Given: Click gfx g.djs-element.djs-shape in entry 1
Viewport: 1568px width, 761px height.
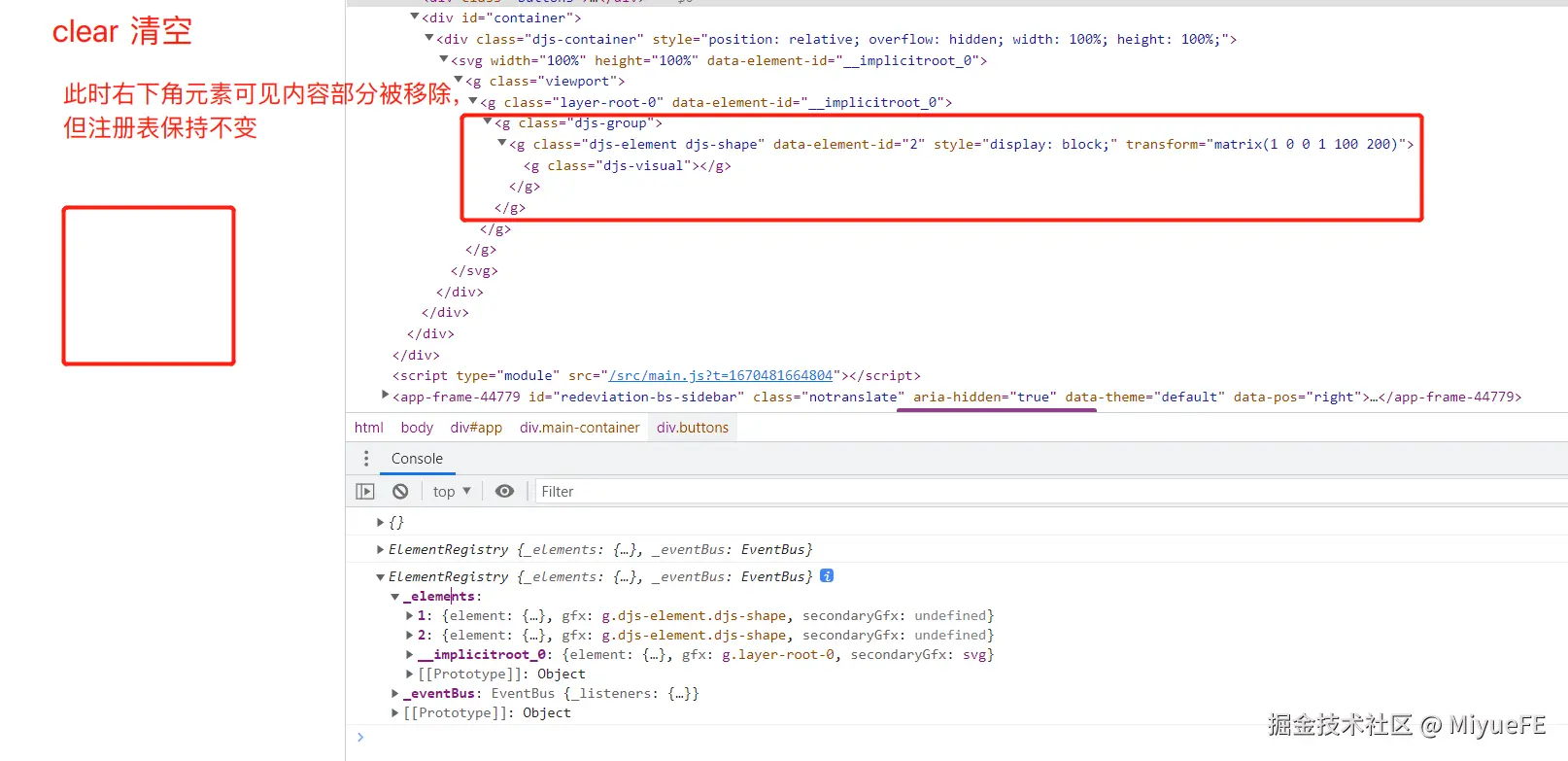Looking at the screenshot, I should pos(694,615).
